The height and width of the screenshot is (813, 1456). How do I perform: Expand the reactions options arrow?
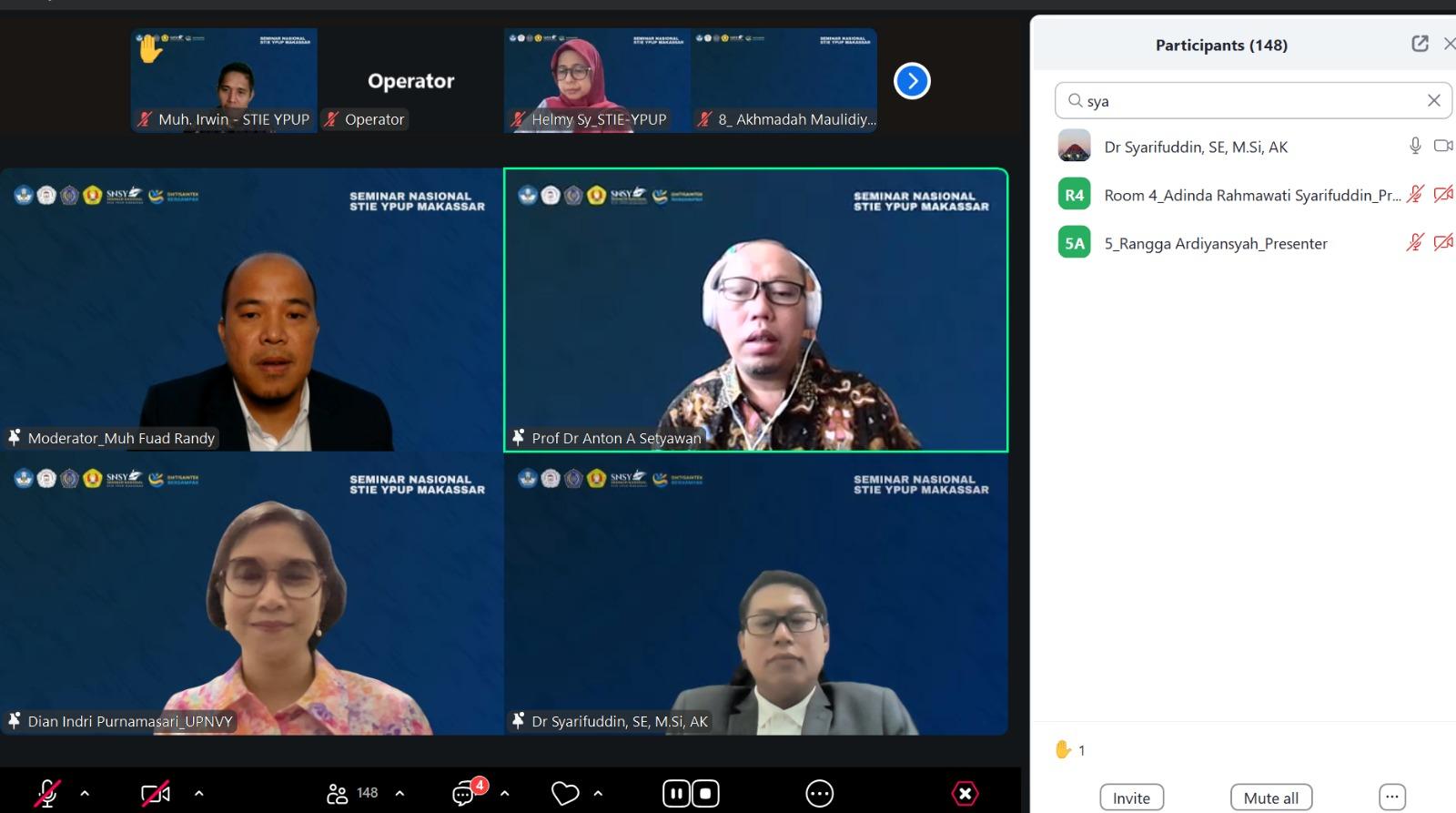coord(598,793)
